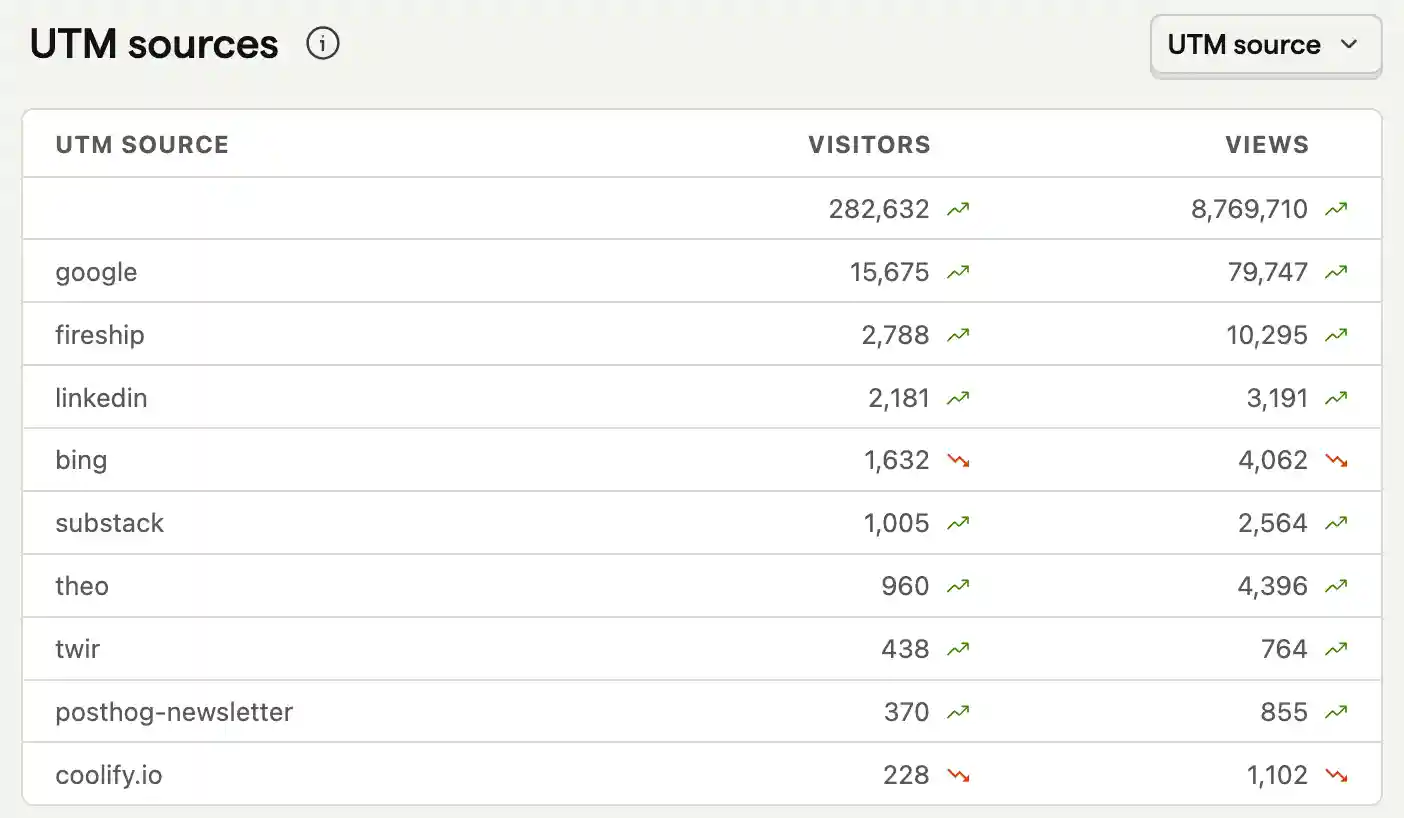
Task: Open the posthog-newsletter source row
Action: pos(174,712)
